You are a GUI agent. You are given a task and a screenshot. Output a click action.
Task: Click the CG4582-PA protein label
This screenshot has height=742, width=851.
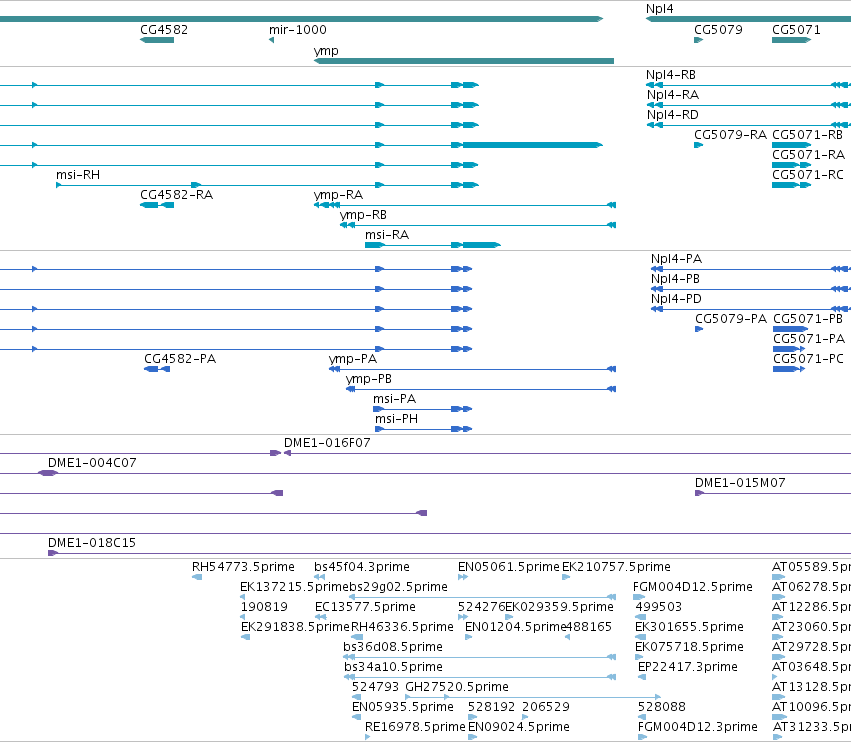pos(180,359)
